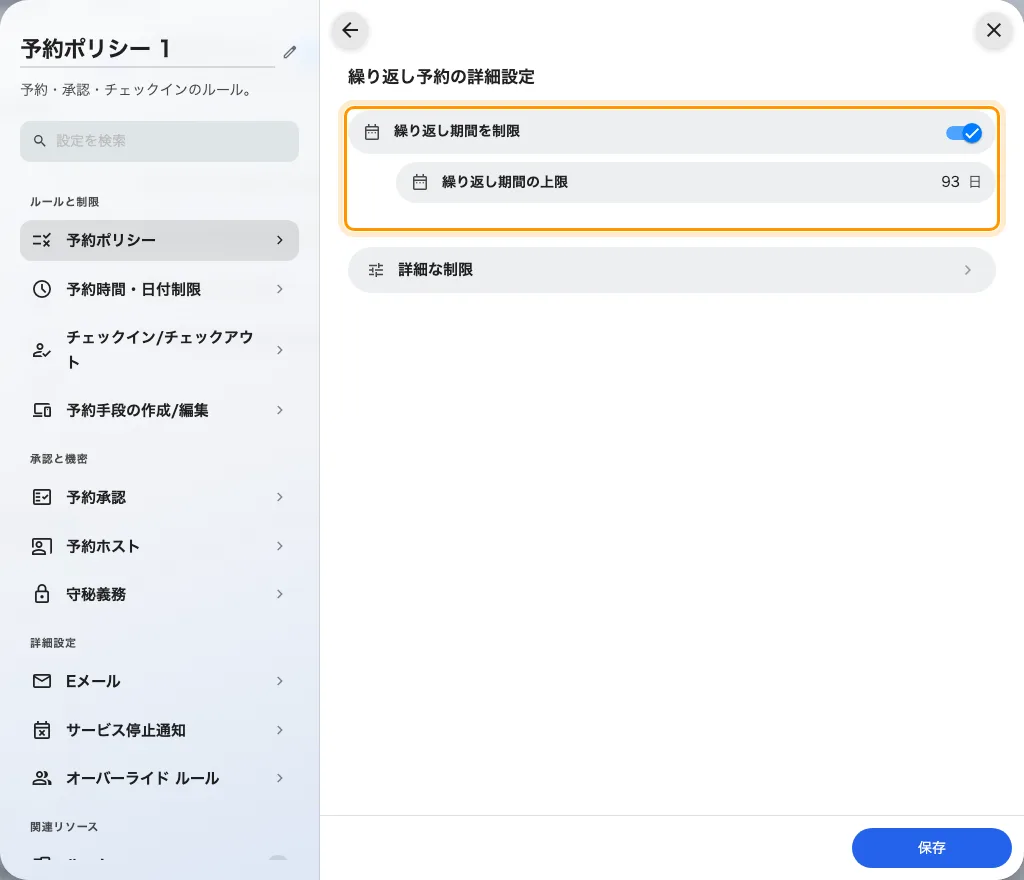This screenshot has height=880, width=1024.
Task: Click the ルールと制限 section heading
Action: point(65,202)
